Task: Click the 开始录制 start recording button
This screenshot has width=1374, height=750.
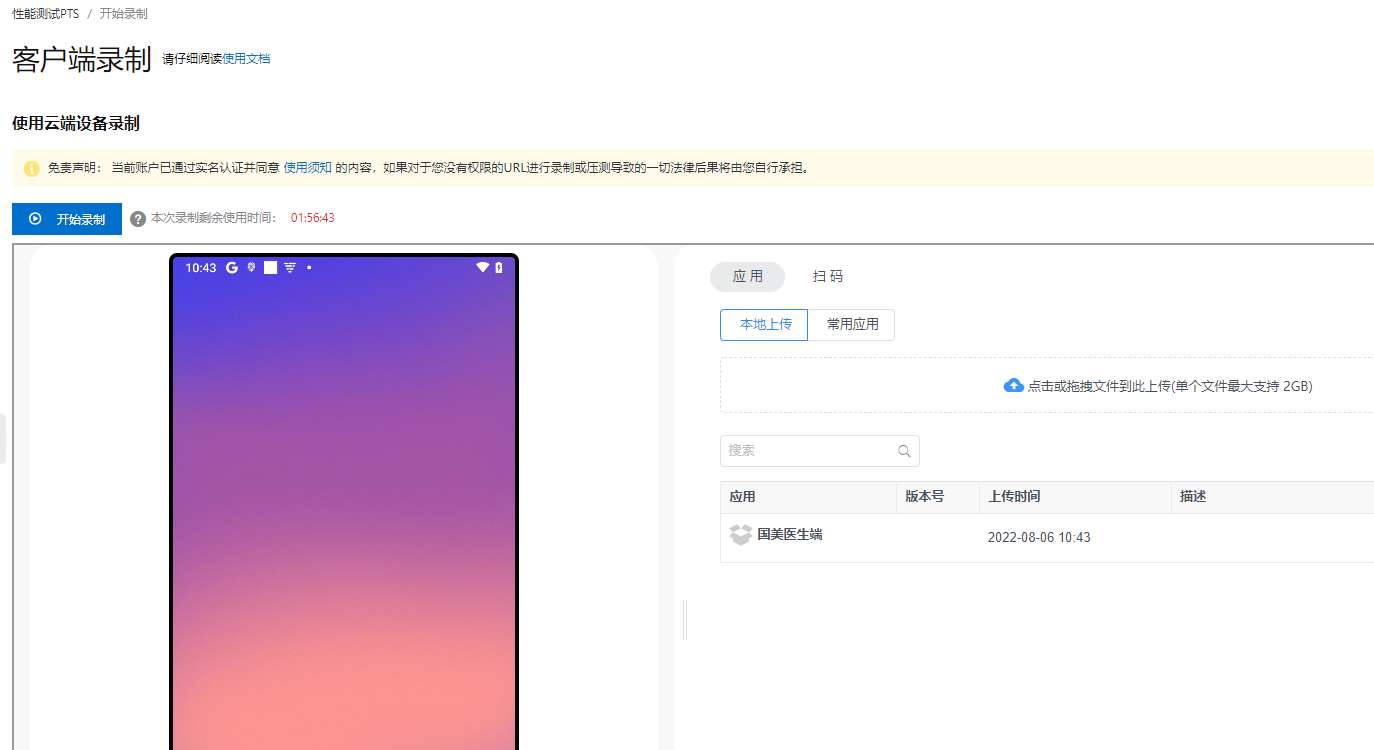Action: 67,219
